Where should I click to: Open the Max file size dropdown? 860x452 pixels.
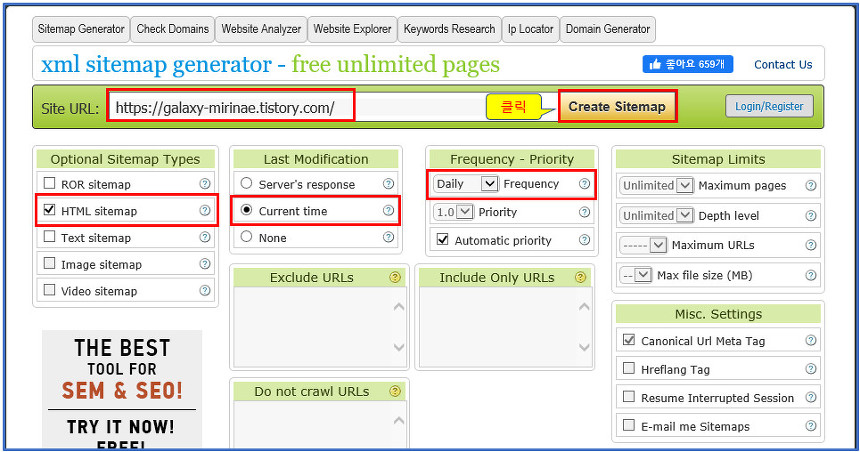pyautogui.click(x=636, y=275)
